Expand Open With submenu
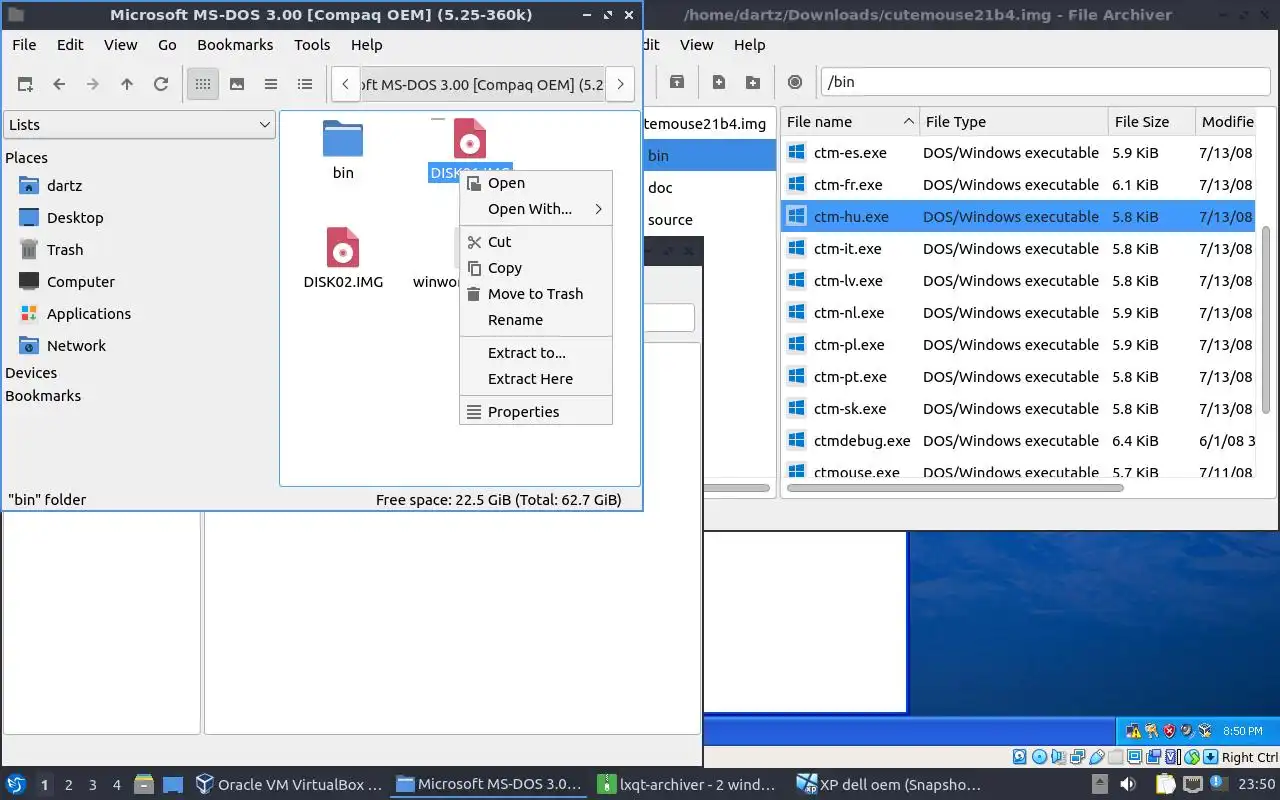Viewport: 1280px width, 800px height. (x=536, y=209)
